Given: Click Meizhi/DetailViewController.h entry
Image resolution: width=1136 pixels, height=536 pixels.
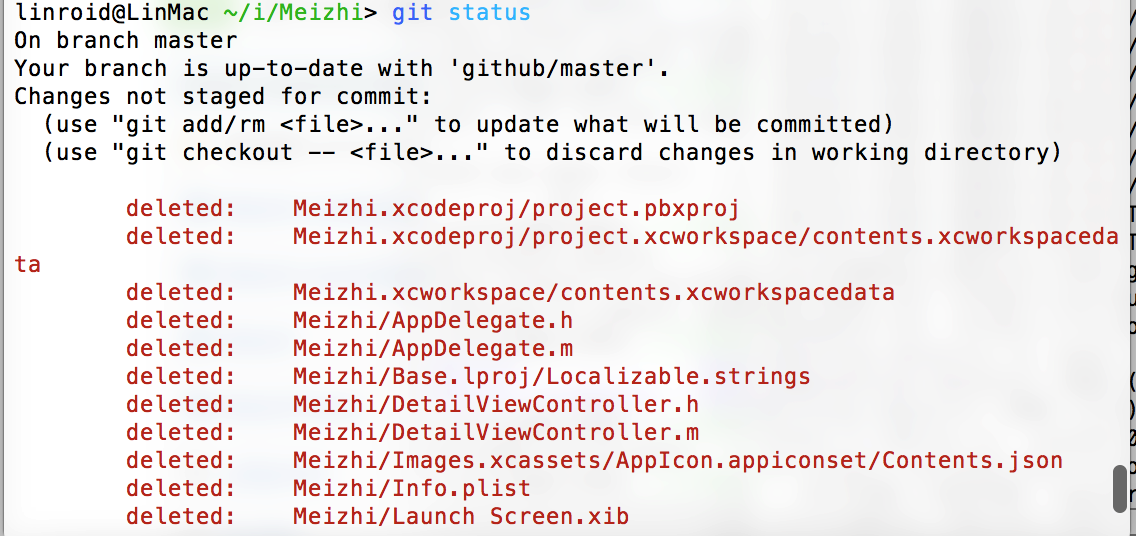Looking at the screenshot, I should 496,404.
